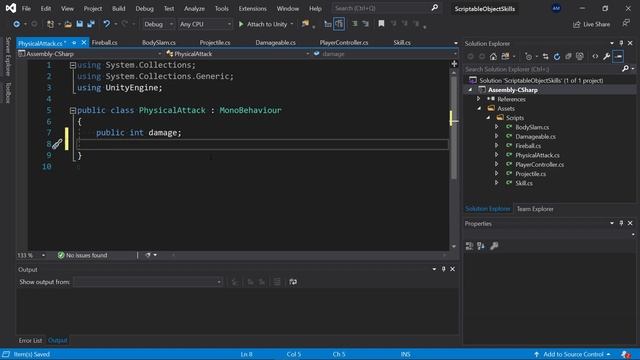Toggle Preview Selected Items in Solution Explorer

pos(618,56)
